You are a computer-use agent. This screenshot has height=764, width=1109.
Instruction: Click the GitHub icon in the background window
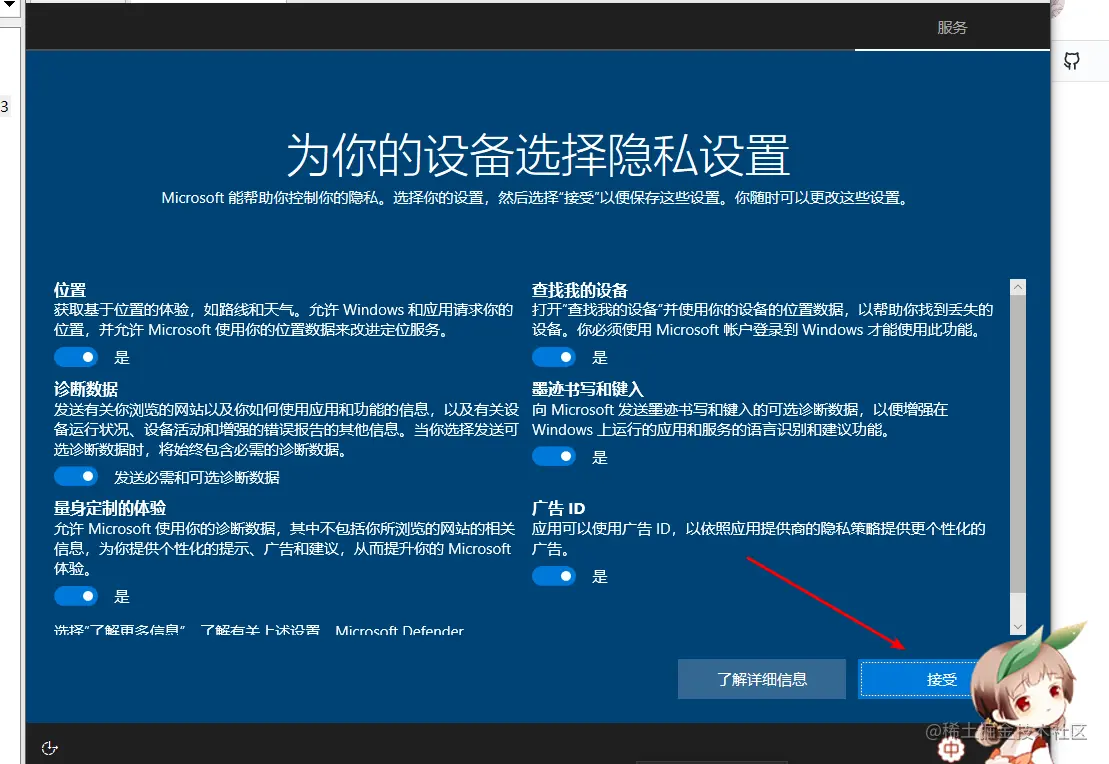click(x=1072, y=62)
